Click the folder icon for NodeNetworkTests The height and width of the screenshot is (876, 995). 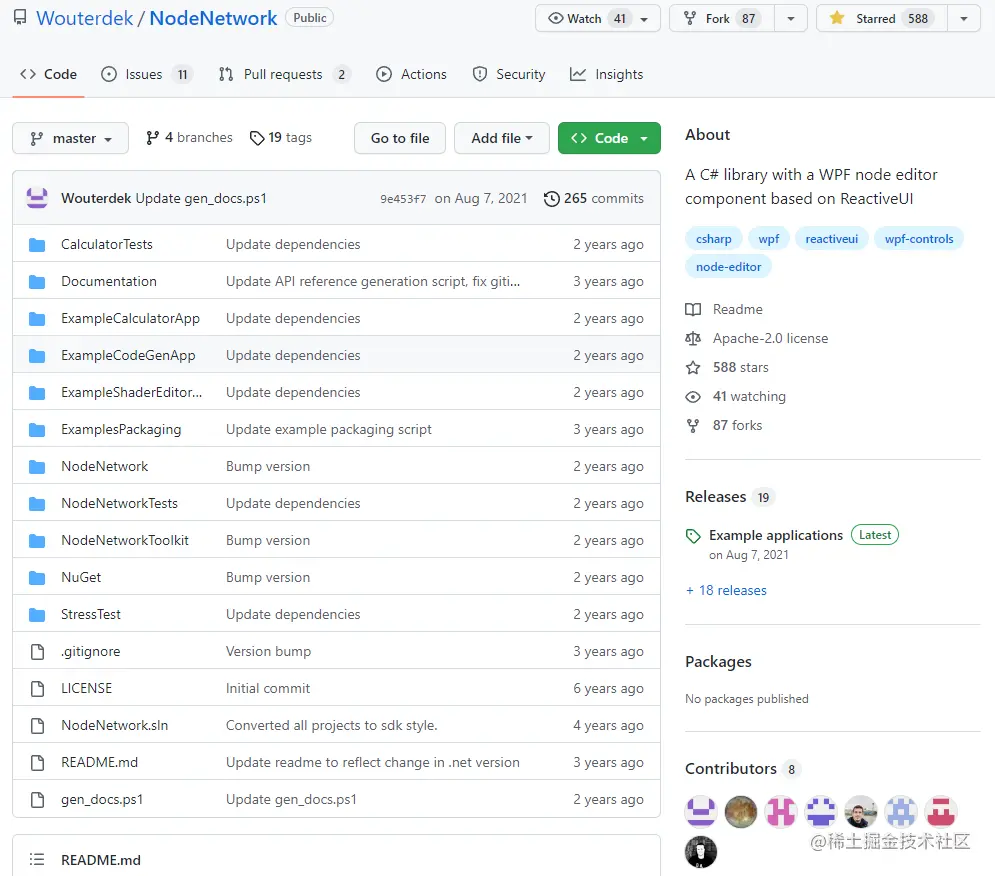tap(37, 503)
